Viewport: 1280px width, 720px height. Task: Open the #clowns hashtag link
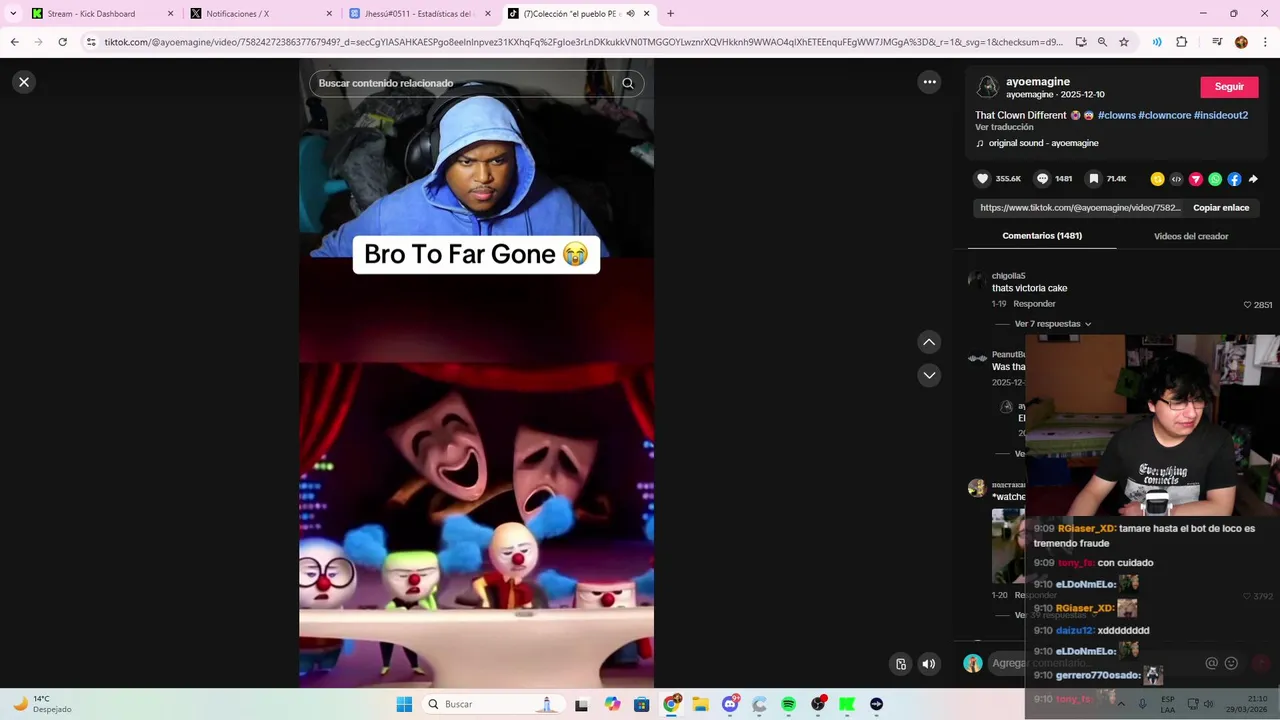1116,115
